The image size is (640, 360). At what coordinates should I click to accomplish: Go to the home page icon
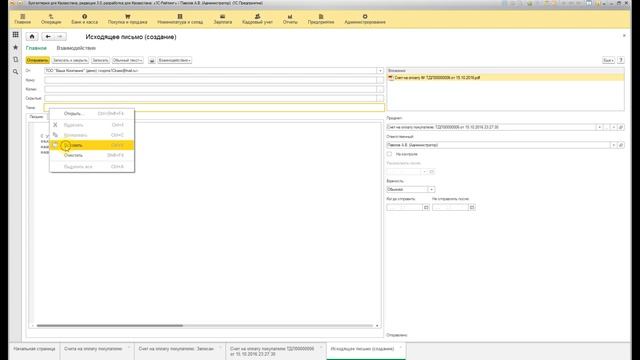pos(32,37)
